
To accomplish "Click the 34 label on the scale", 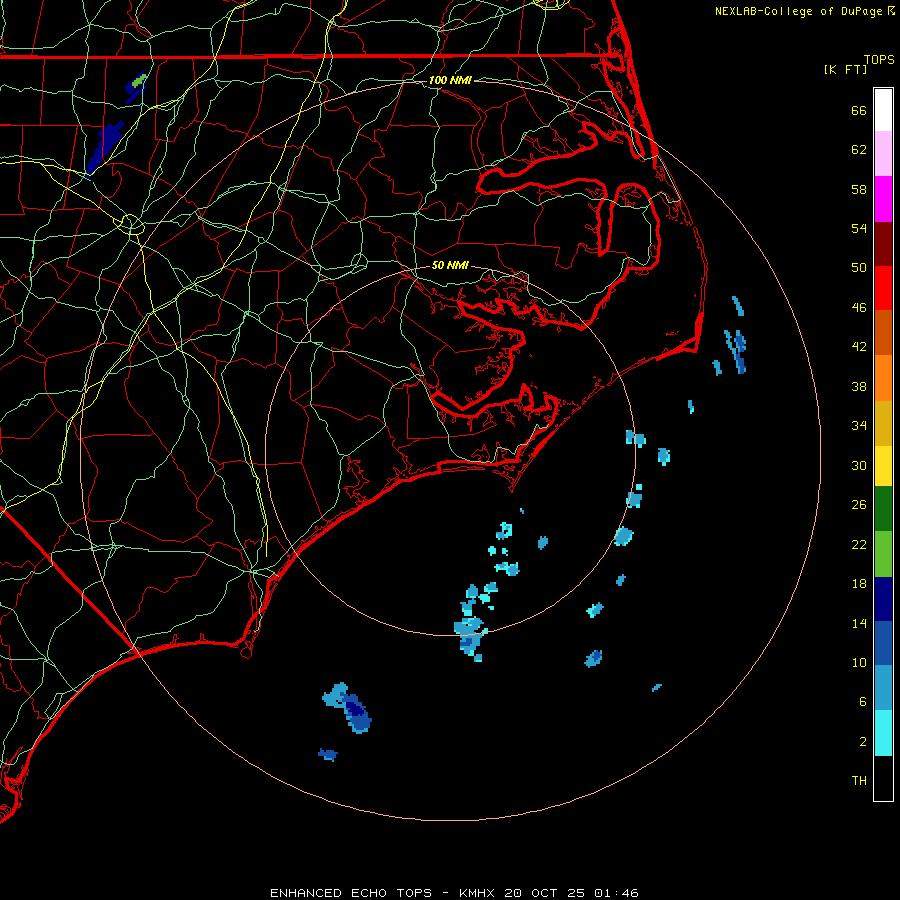I will click(859, 426).
